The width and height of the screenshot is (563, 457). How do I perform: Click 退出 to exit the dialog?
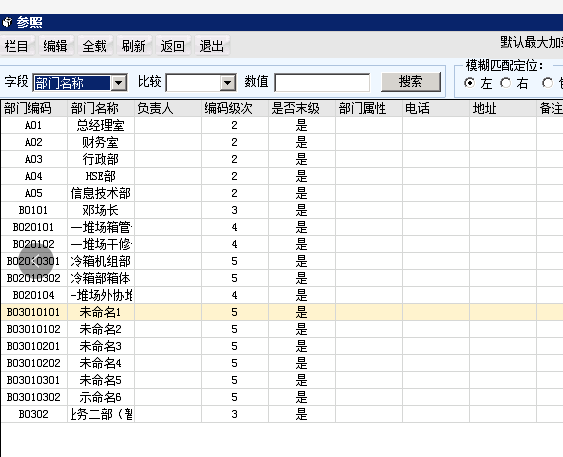212,46
